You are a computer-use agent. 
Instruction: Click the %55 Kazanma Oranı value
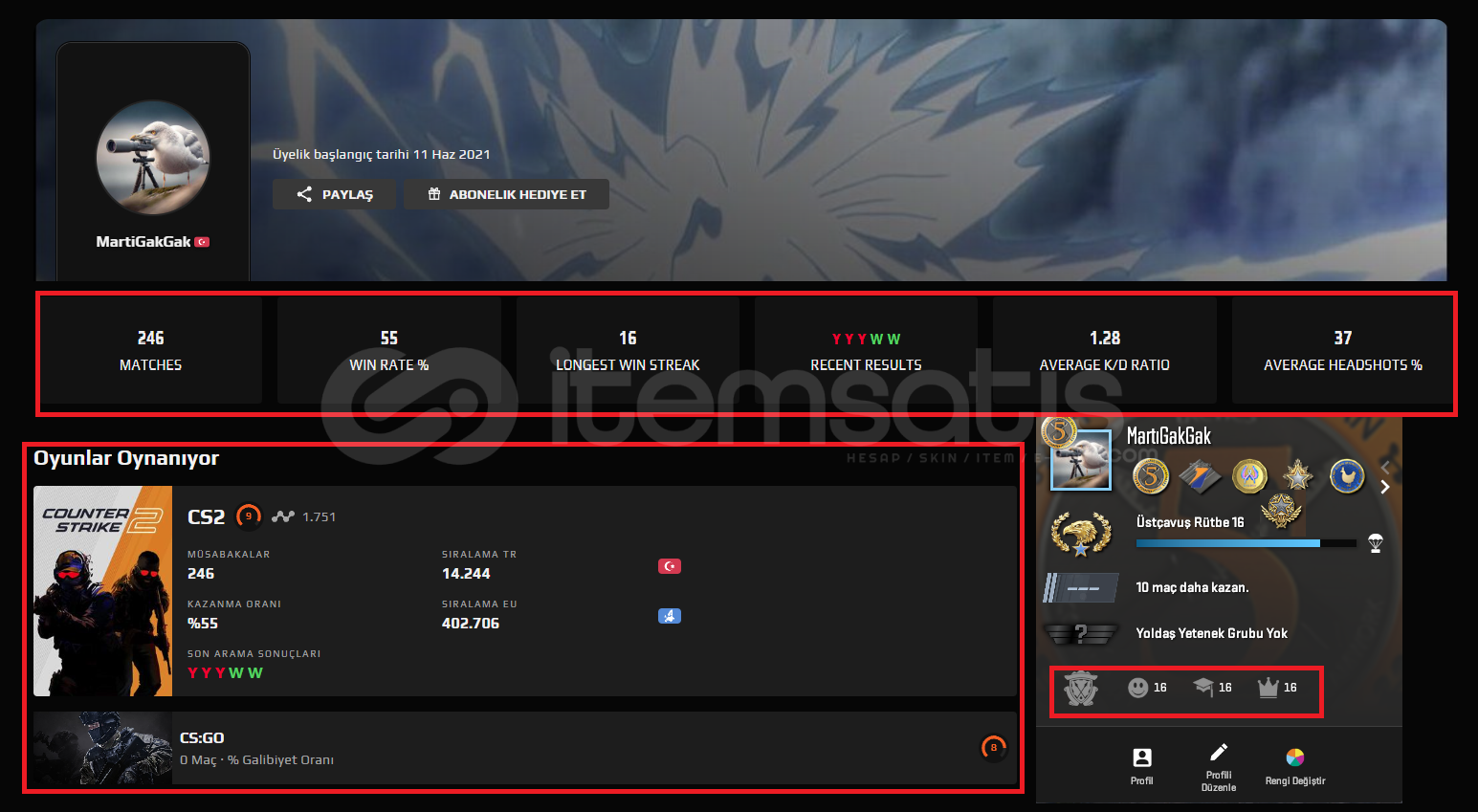203,624
